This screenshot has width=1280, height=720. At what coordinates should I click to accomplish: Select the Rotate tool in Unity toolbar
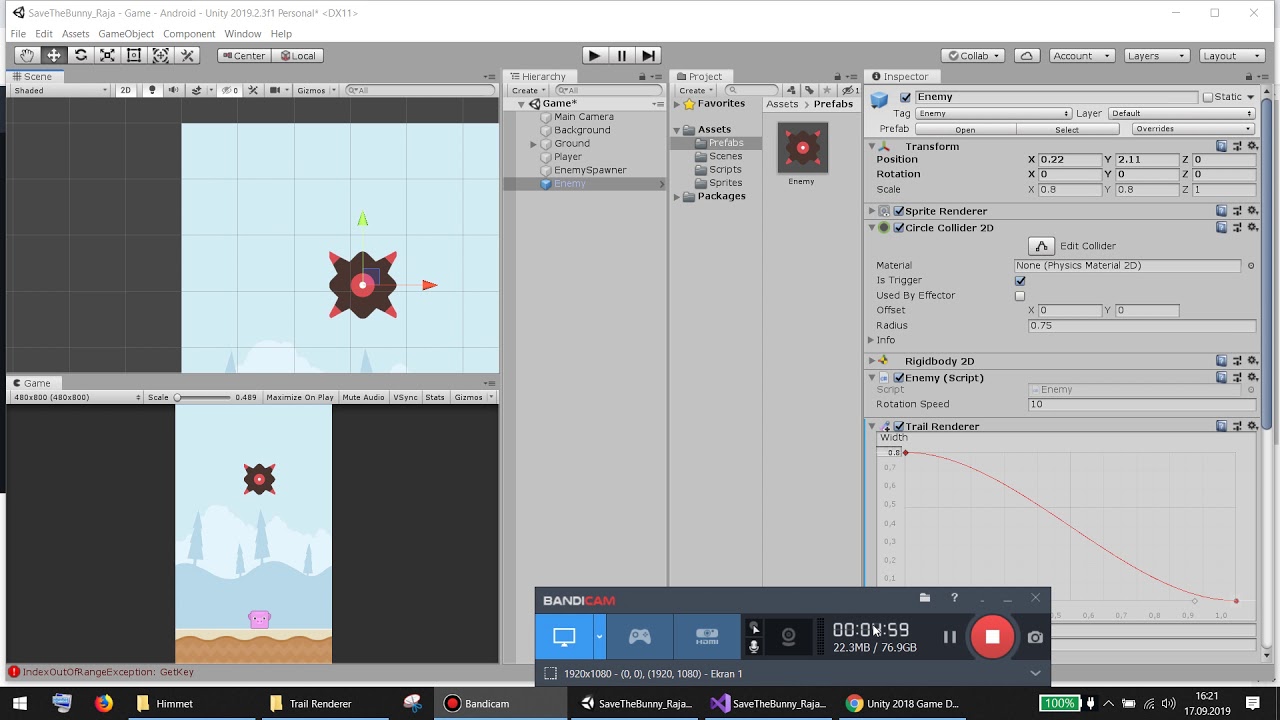pos(81,56)
